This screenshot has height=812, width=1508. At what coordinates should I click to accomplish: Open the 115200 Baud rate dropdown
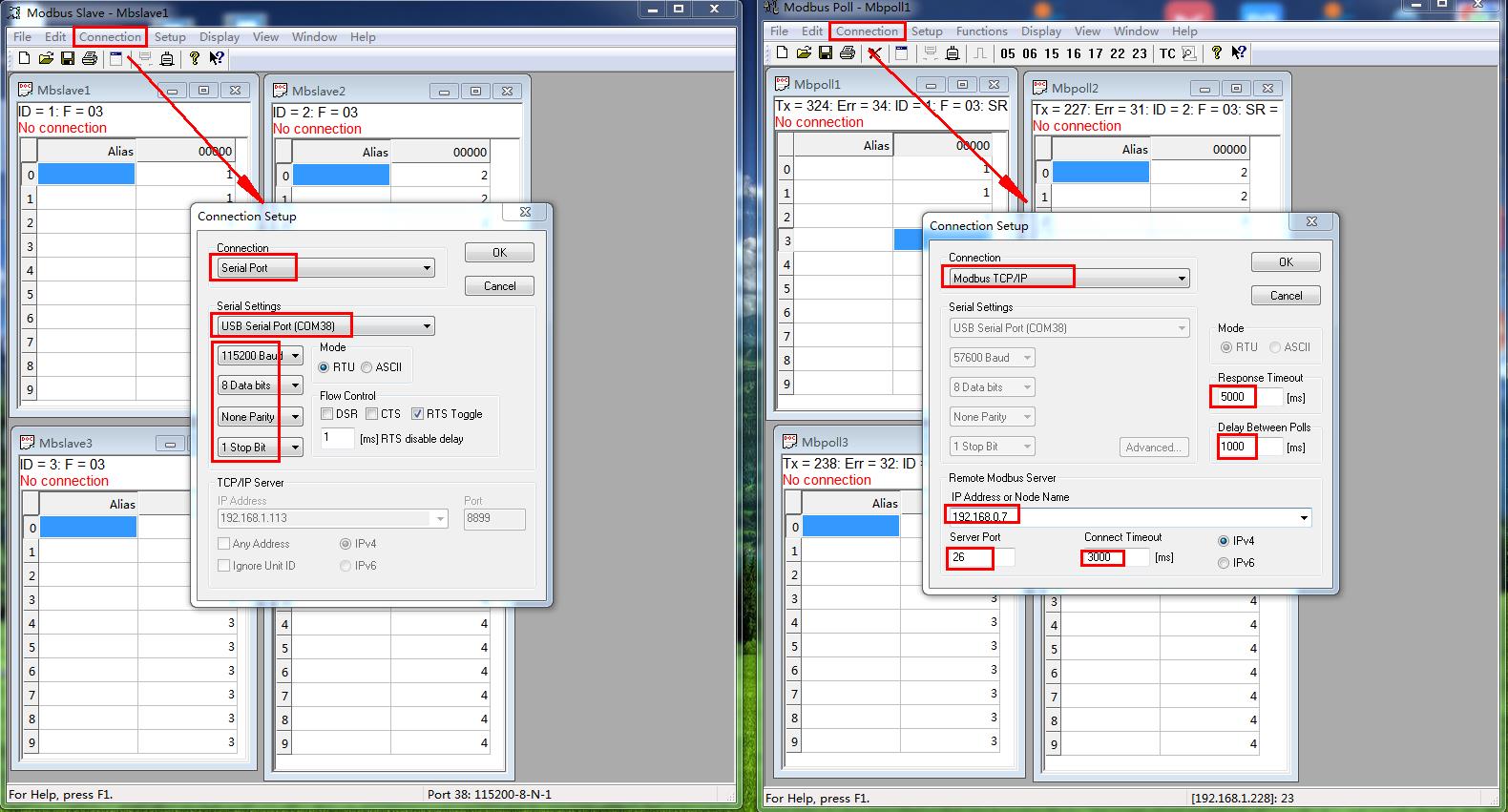point(295,356)
